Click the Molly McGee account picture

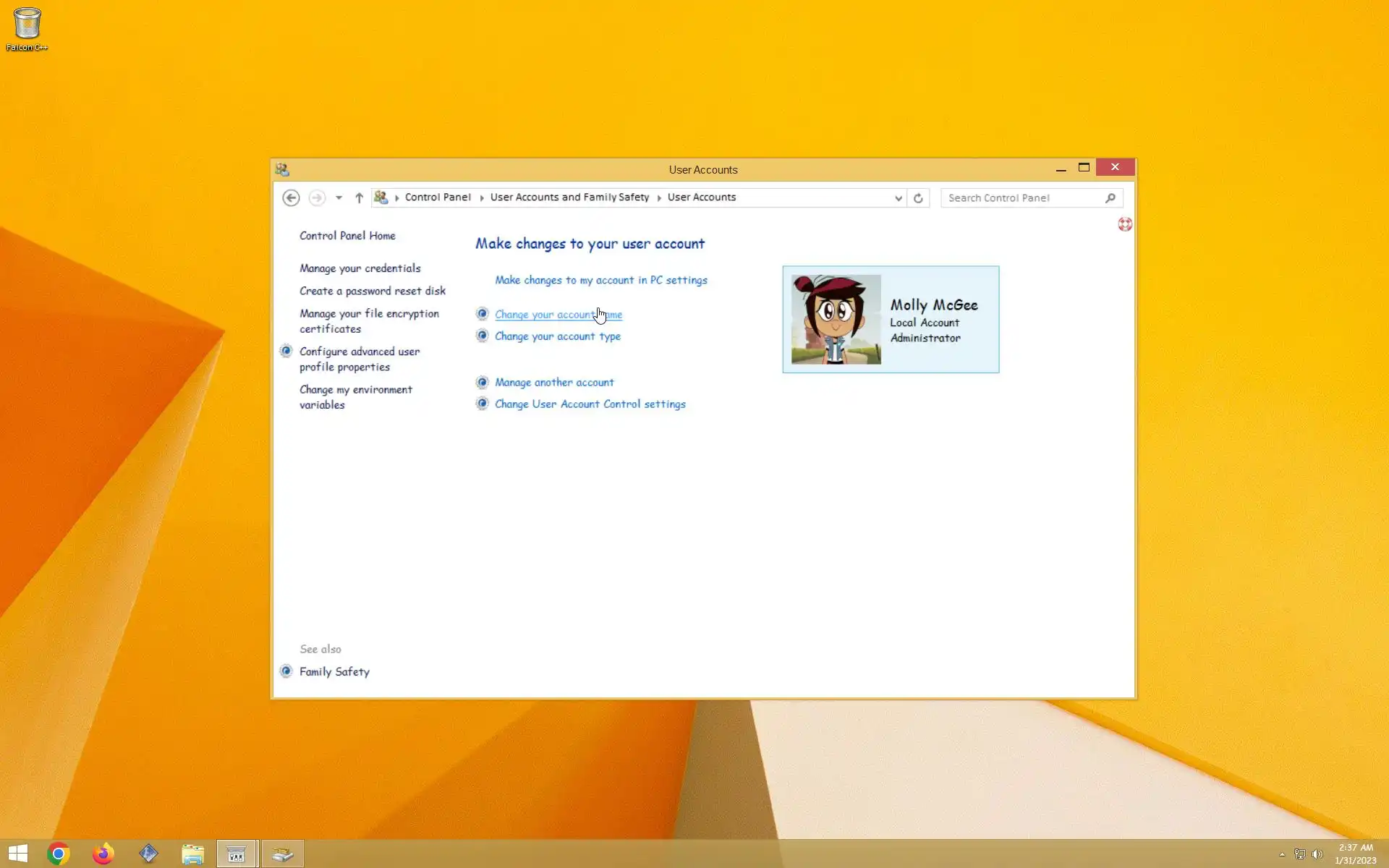[x=836, y=319]
